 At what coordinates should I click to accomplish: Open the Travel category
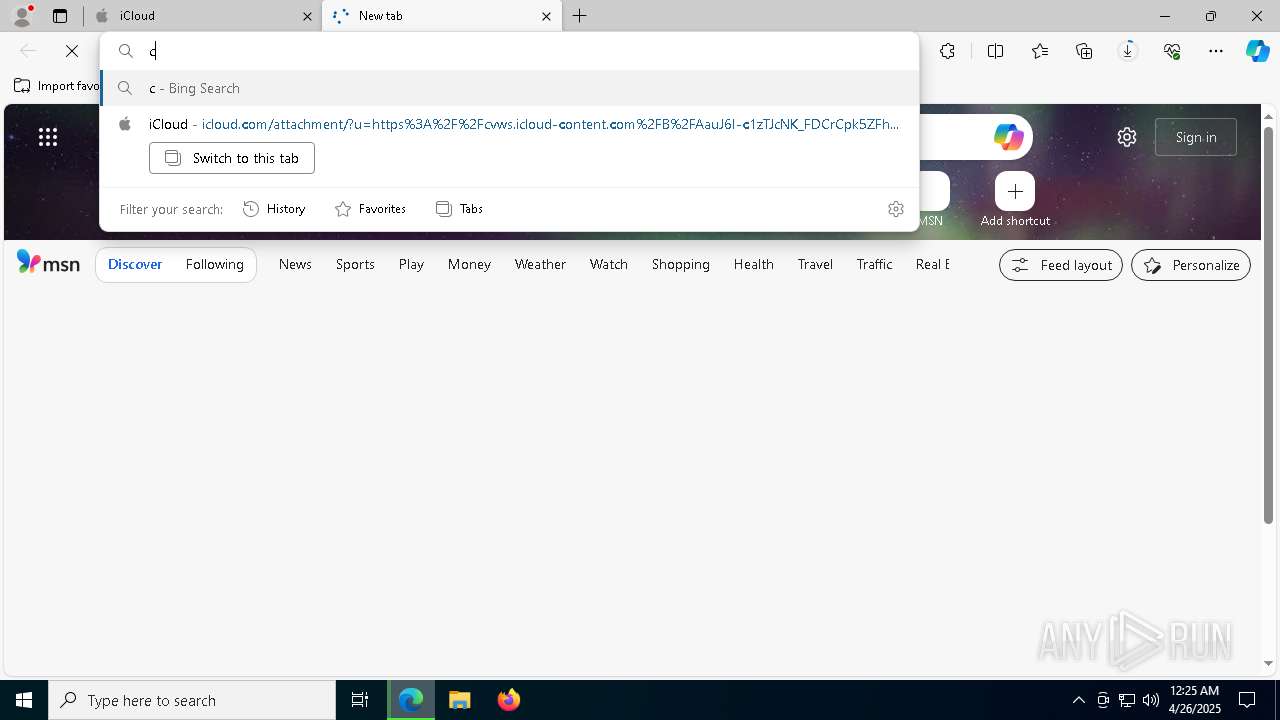(x=815, y=264)
